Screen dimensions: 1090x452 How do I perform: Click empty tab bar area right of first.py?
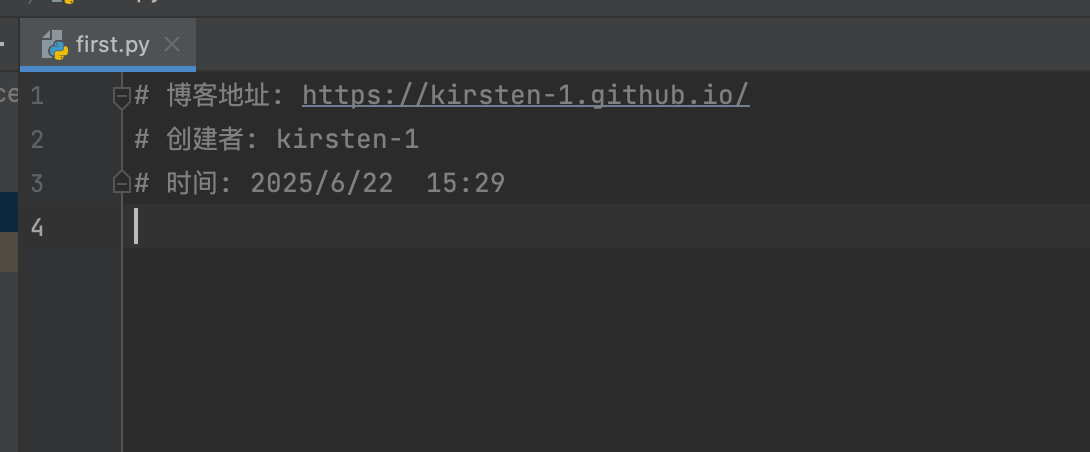pos(642,45)
